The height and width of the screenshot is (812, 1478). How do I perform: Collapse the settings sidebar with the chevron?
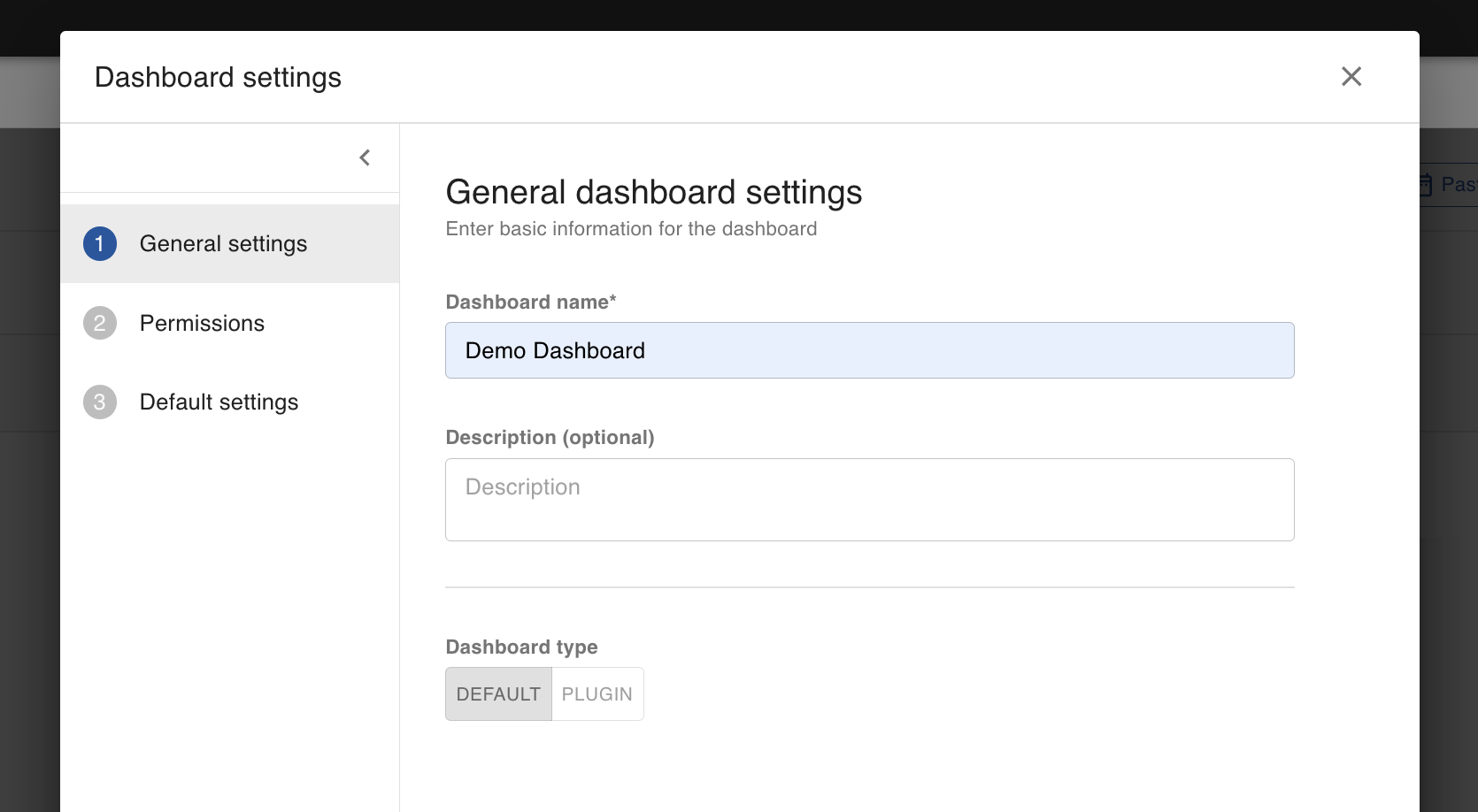[x=365, y=157]
